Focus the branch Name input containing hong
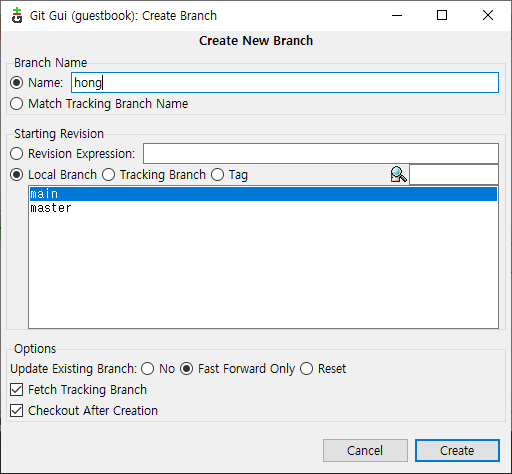This screenshot has height=474, width=512. click(285, 83)
